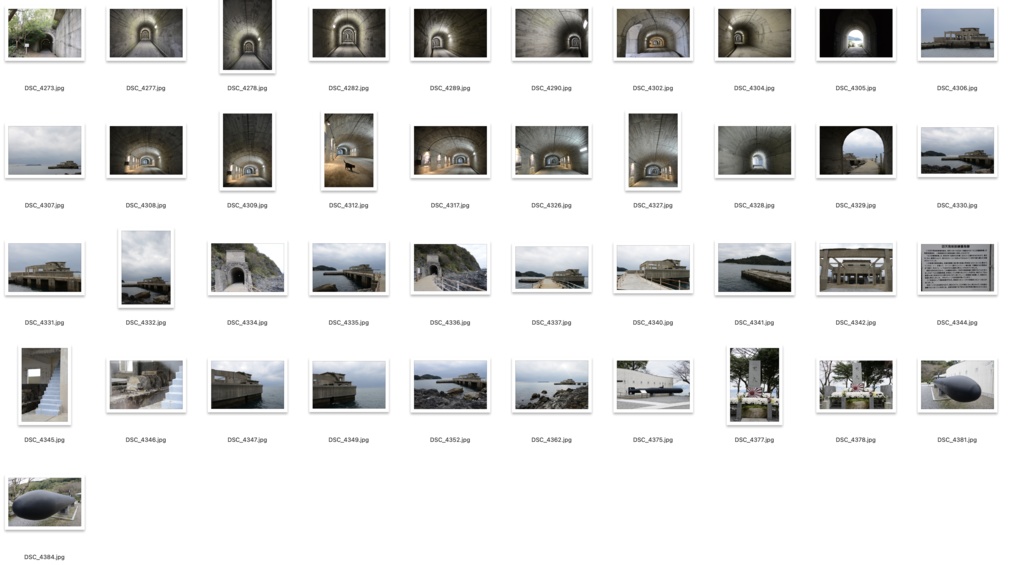
Task: Select the DSC_4352.jpg rocky shore thumbnail
Action: (450, 385)
